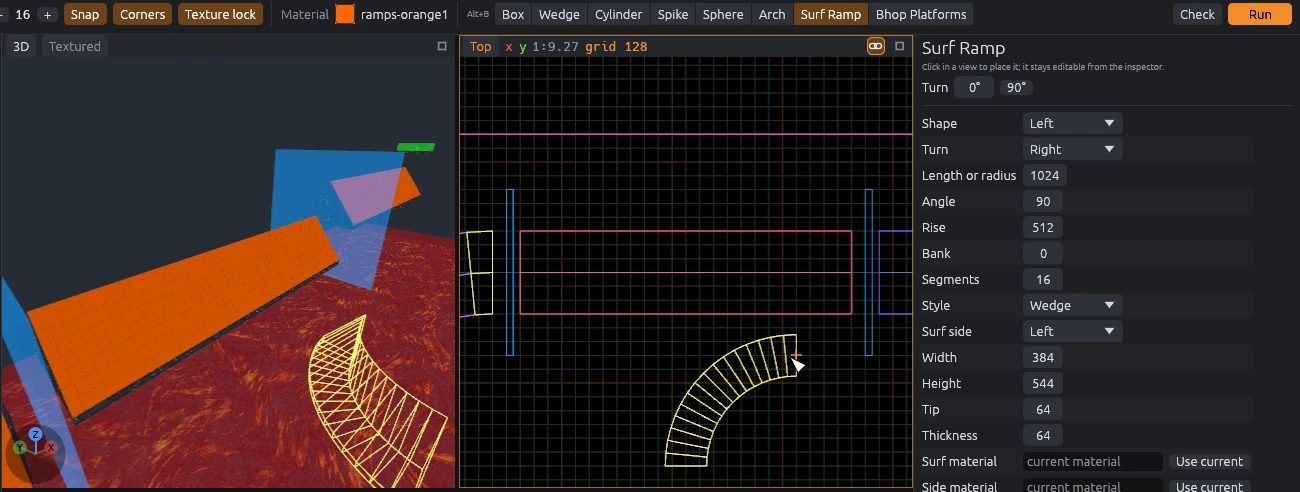1300x492 pixels.
Task: Decrease grid size with the minus button
Action: (3, 15)
